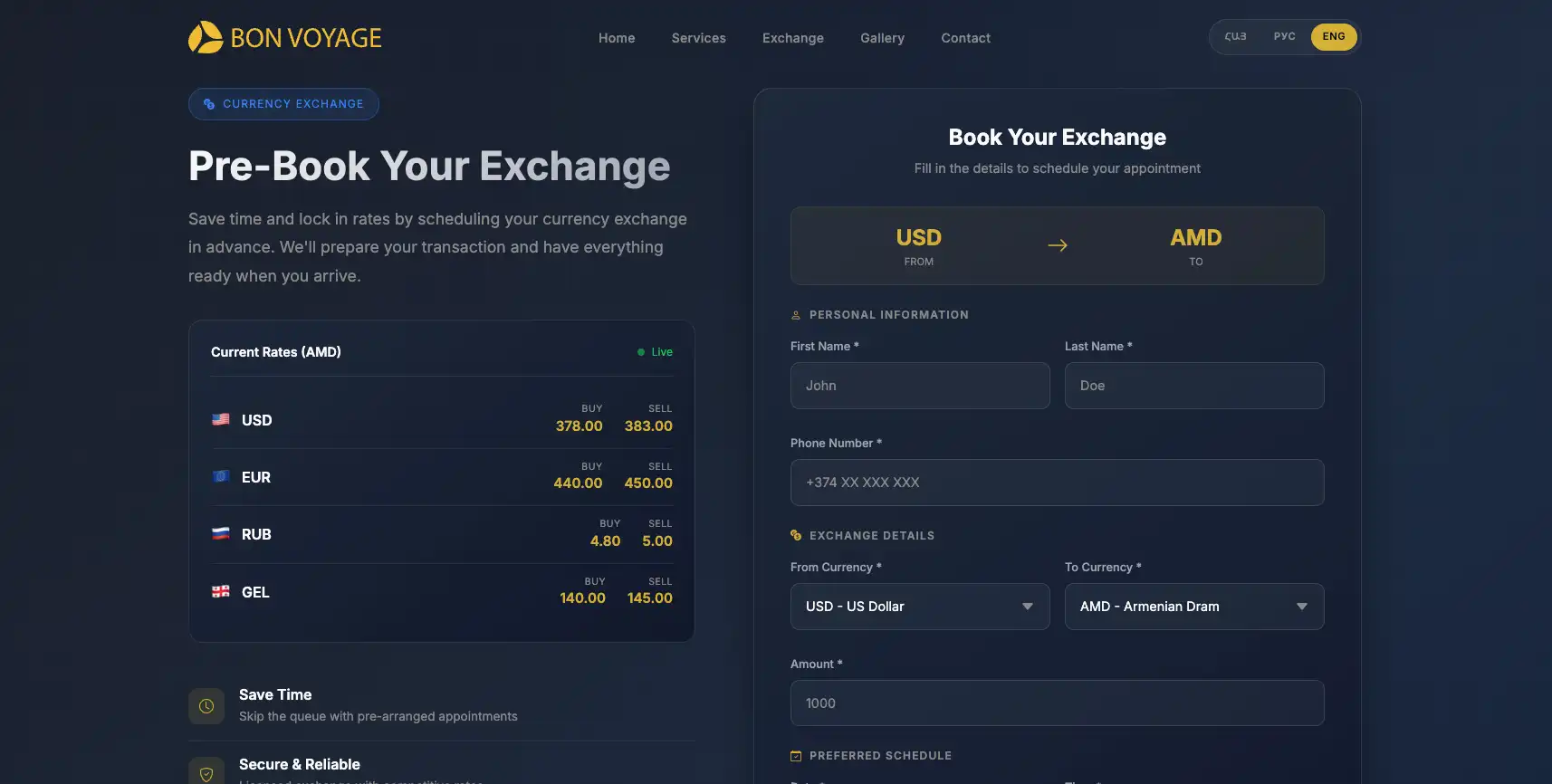Click the calendar icon by Preferred Schedule
The width and height of the screenshot is (1552, 784).
coord(796,756)
